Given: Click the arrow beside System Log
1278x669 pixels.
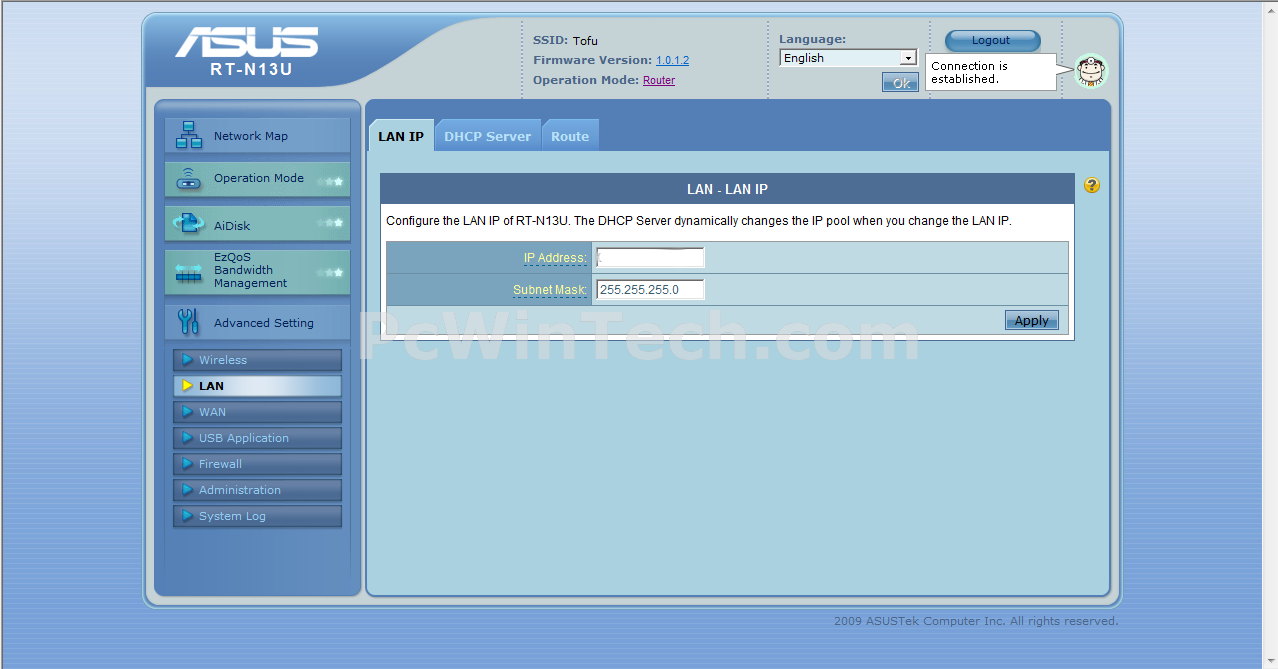Looking at the screenshot, I should click(187, 516).
